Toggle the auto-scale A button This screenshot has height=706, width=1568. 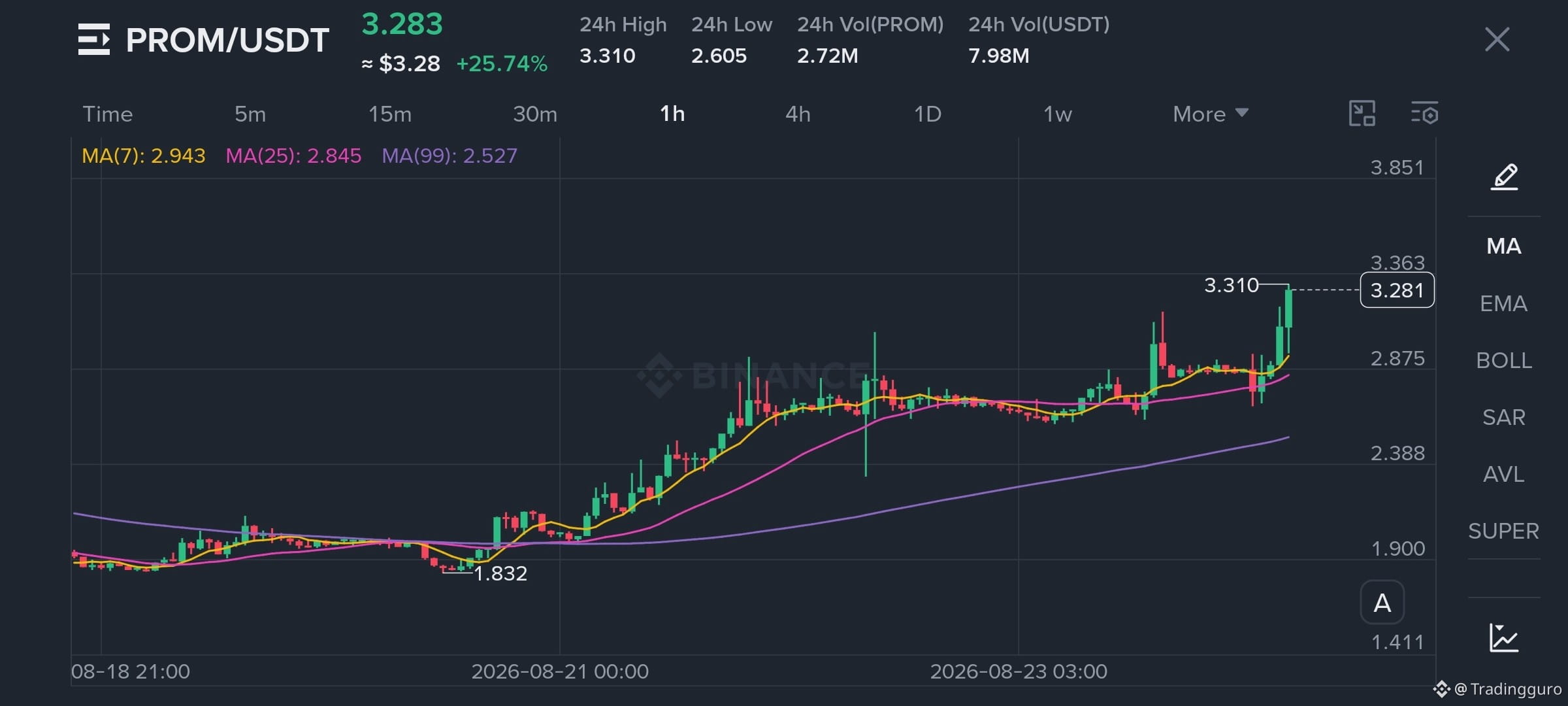[1382, 602]
